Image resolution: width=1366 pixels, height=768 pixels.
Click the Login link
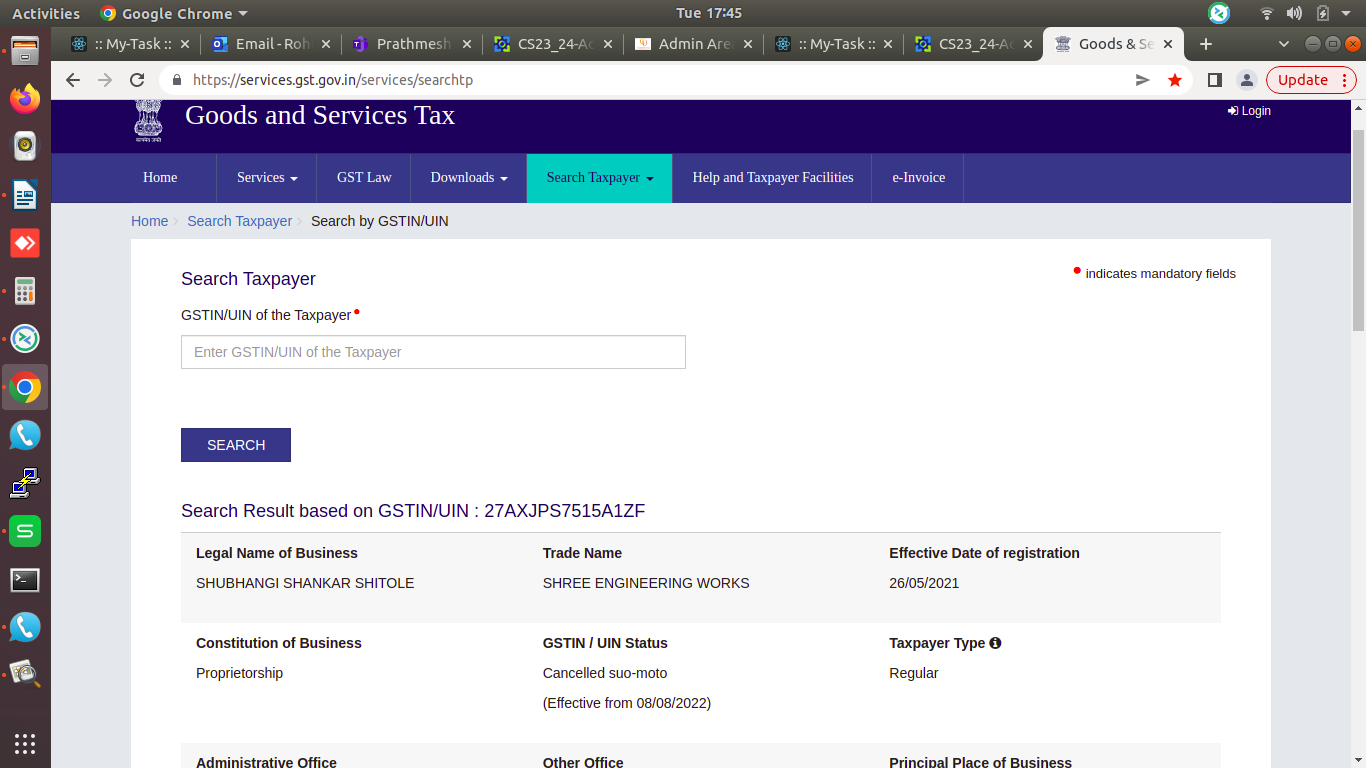1250,111
